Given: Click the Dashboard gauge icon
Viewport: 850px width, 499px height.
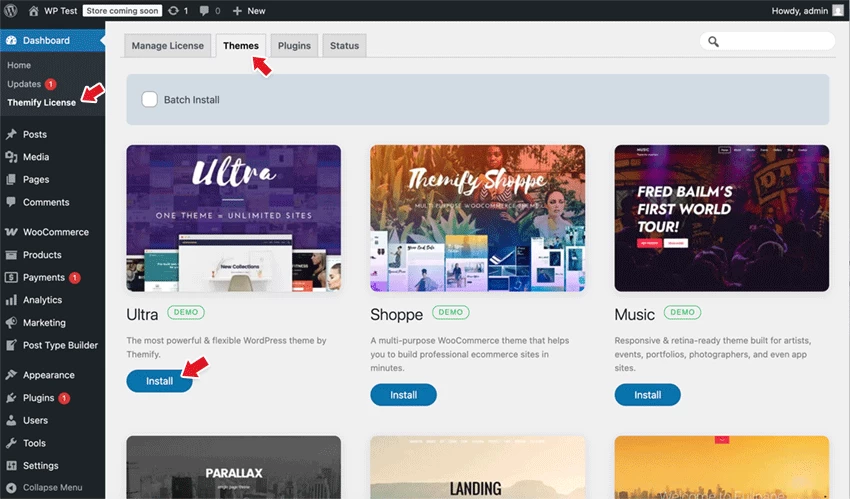Looking at the screenshot, I should tap(11, 40).
